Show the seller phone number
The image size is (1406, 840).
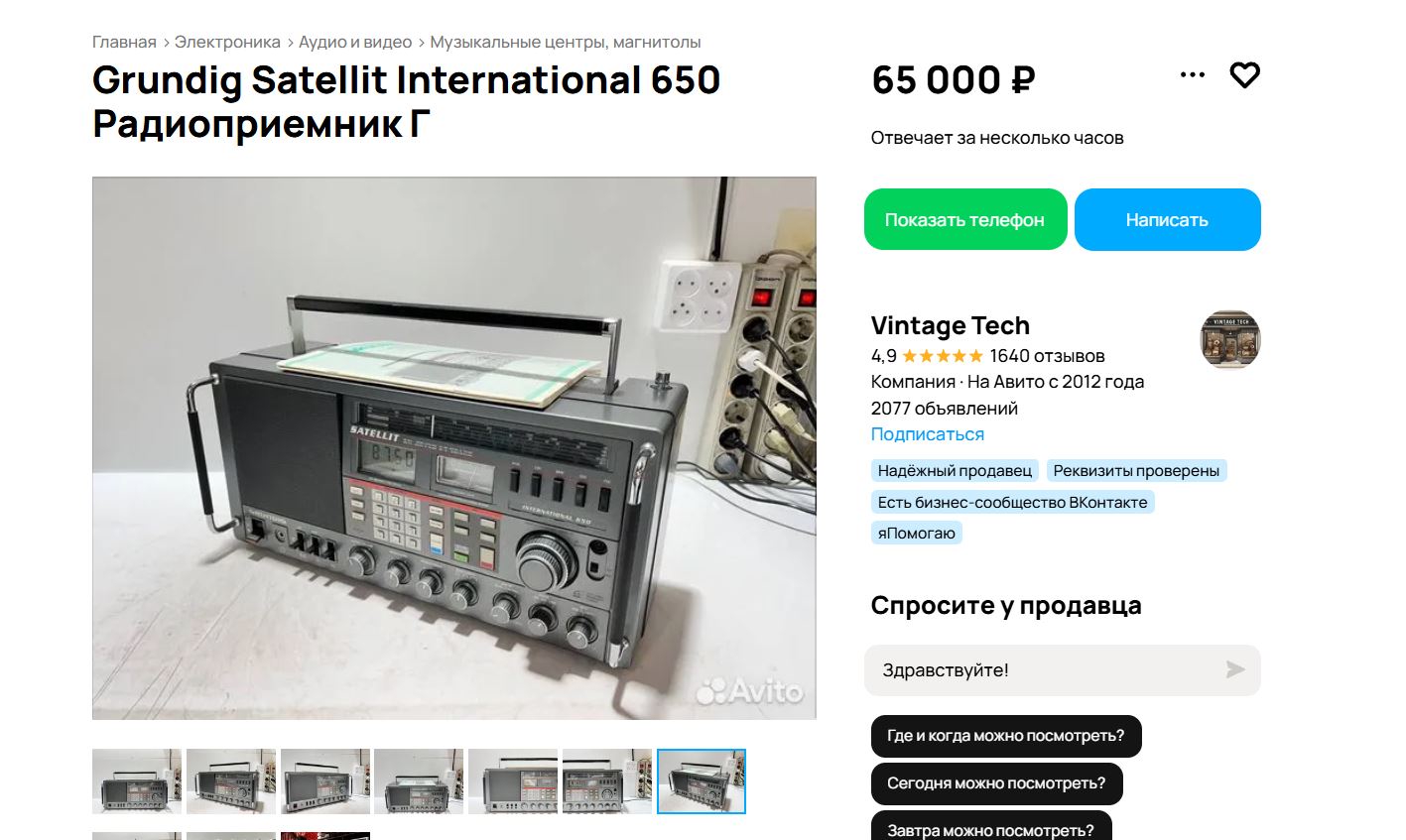coord(964,219)
